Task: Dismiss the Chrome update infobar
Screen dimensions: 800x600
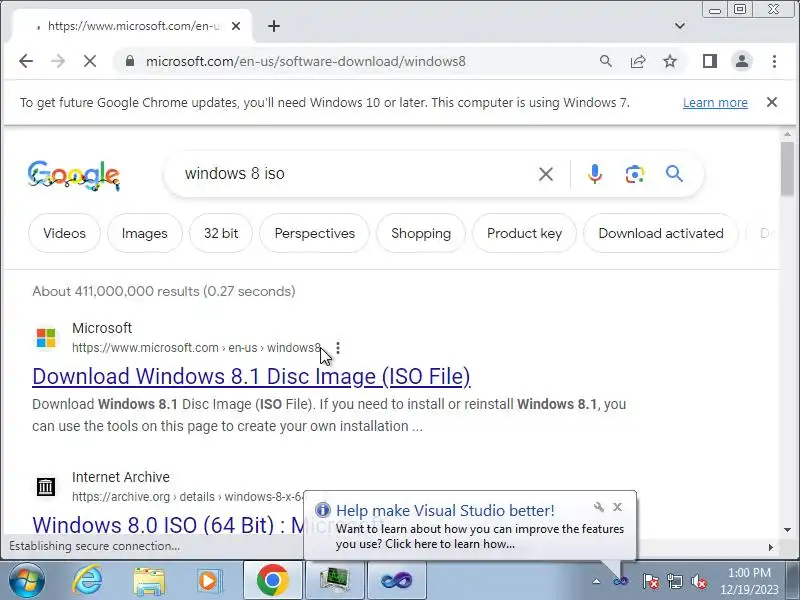Action: (772, 102)
